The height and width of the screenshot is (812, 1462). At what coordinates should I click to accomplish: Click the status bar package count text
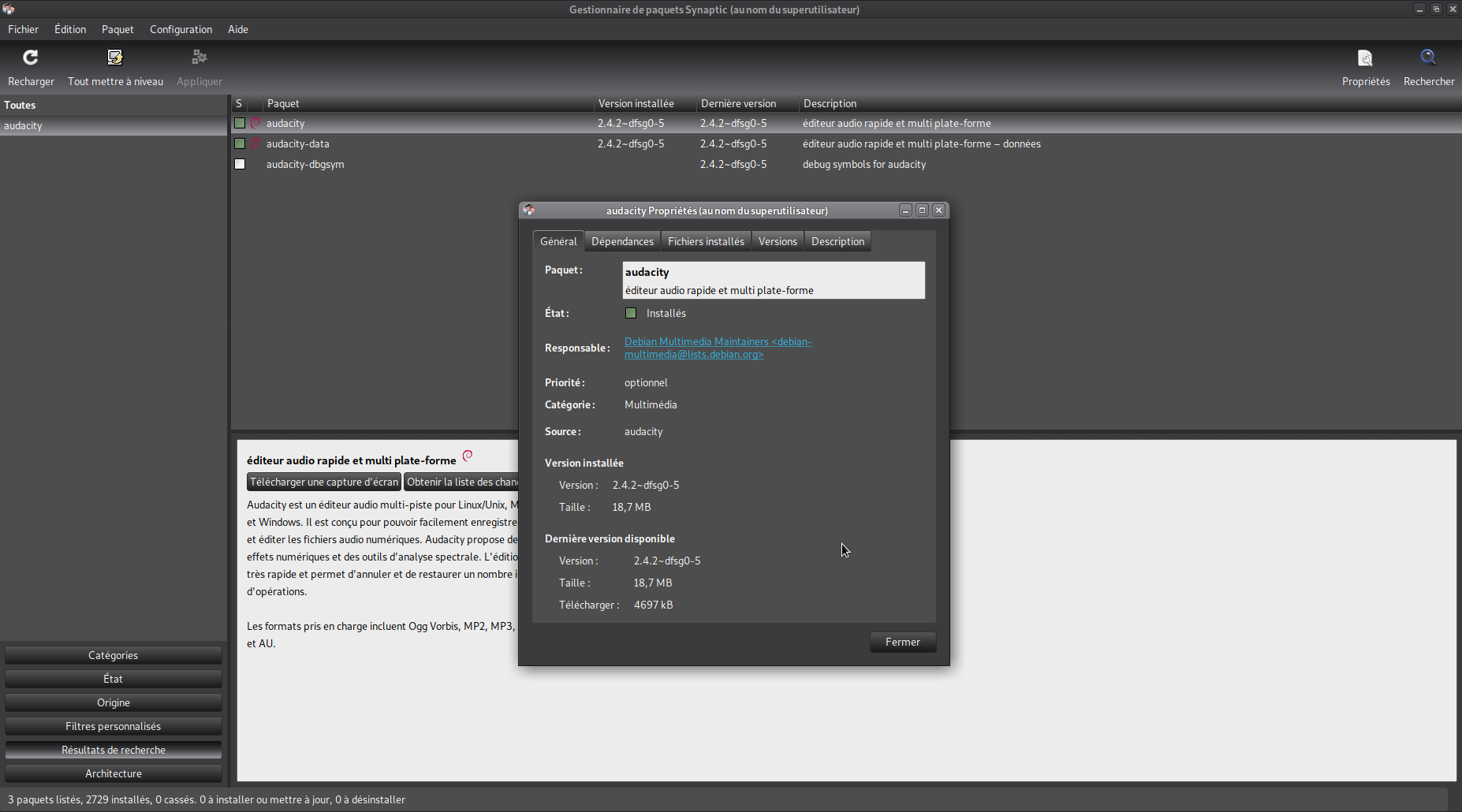(x=207, y=799)
